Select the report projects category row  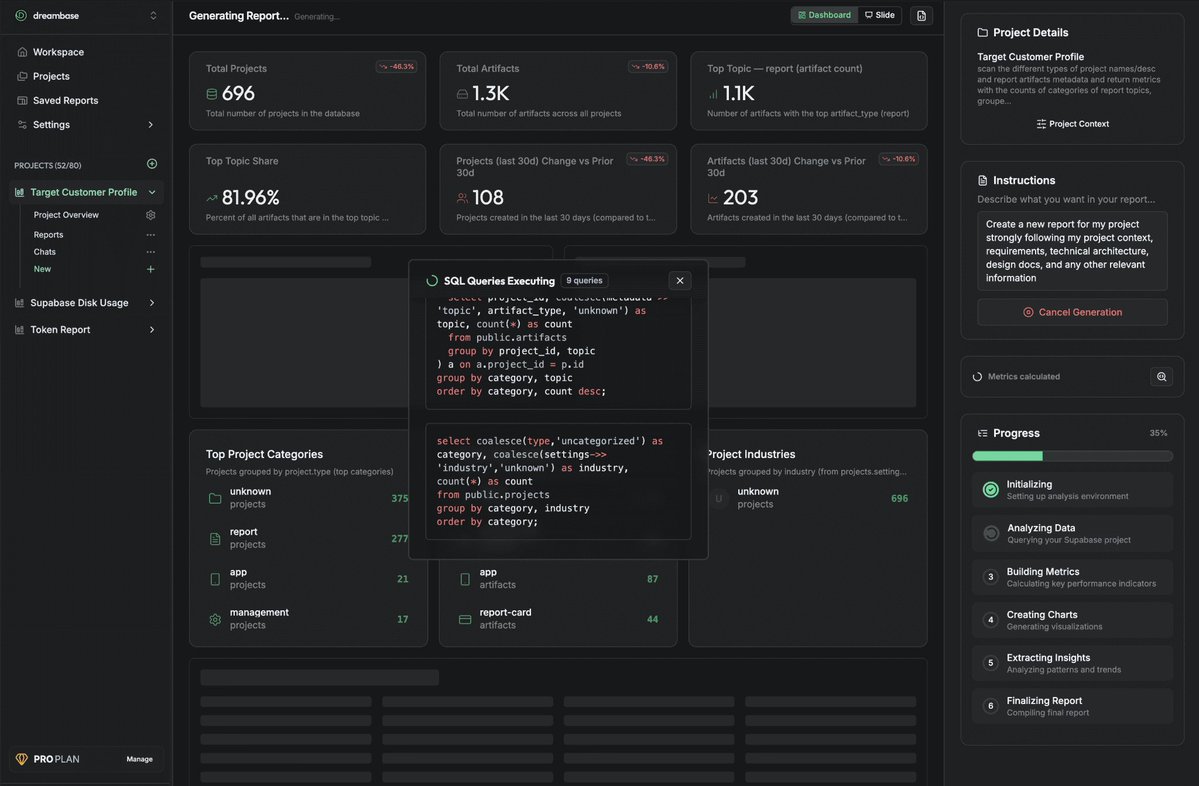click(307, 538)
